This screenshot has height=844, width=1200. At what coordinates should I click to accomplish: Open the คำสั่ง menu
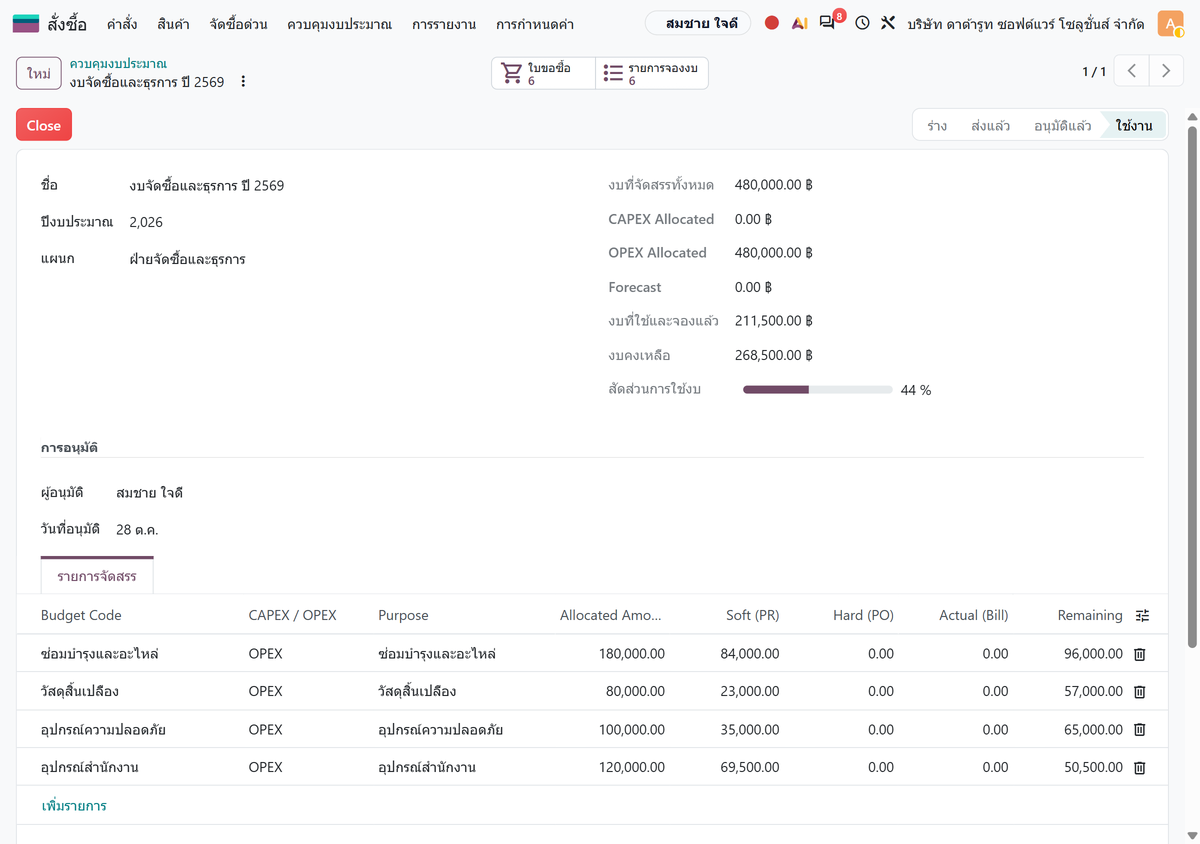[x=122, y=23]
